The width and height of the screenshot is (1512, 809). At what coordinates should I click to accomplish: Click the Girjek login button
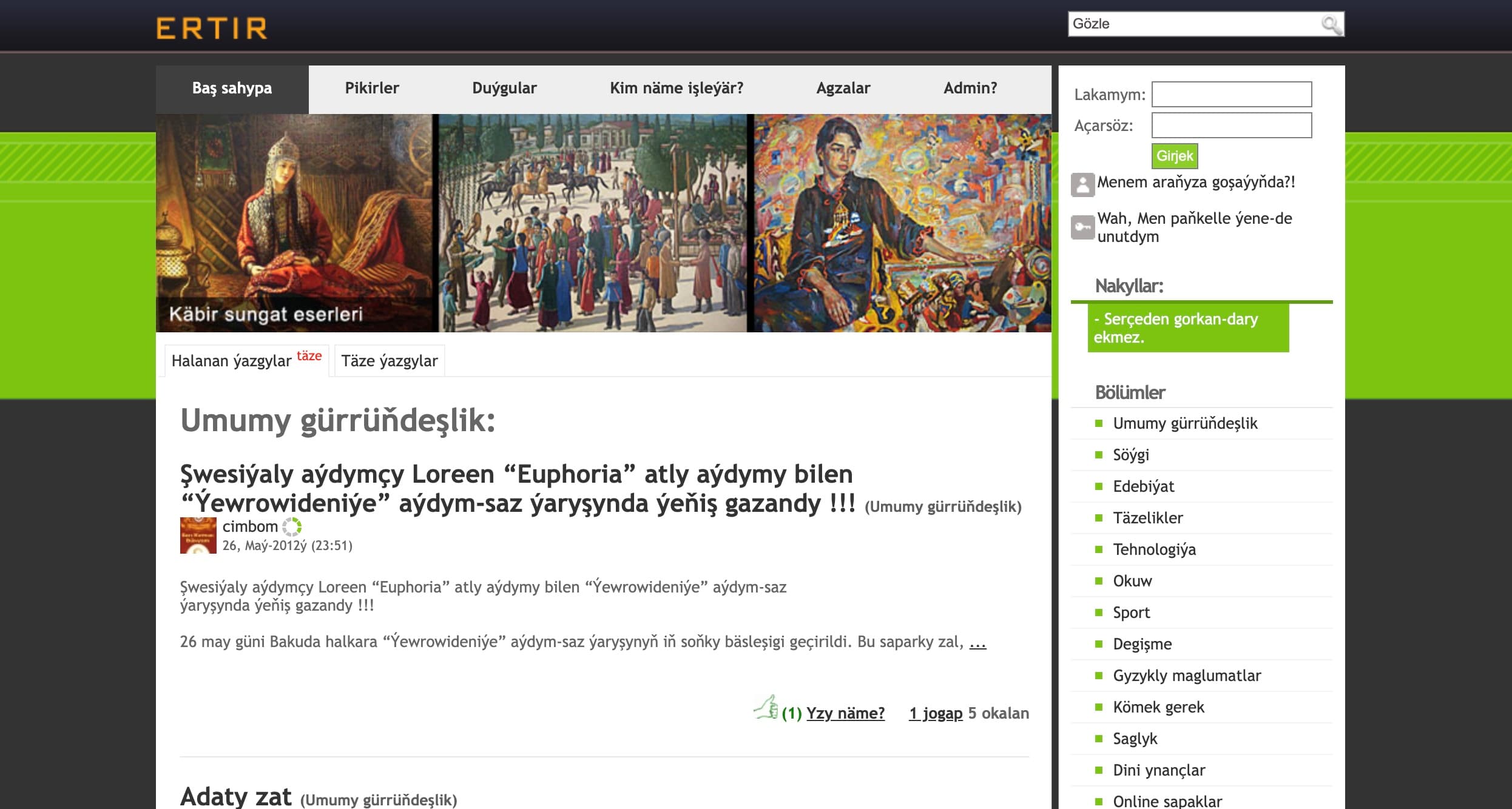pyautogui.click(x=1175, y=156)
